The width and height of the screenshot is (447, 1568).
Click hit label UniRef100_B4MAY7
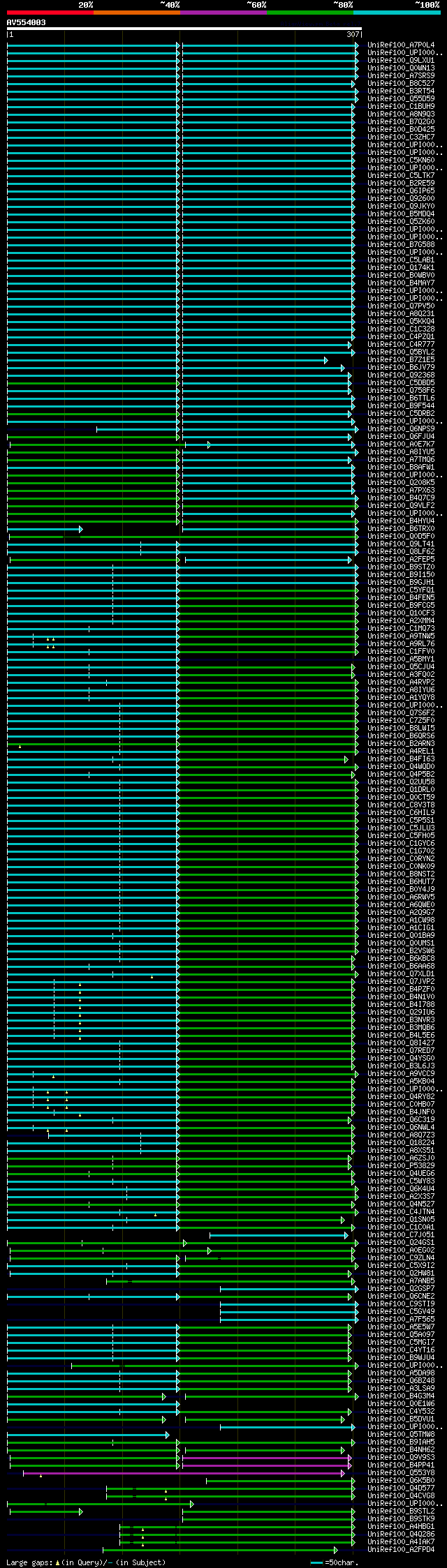tap(401, 283)
